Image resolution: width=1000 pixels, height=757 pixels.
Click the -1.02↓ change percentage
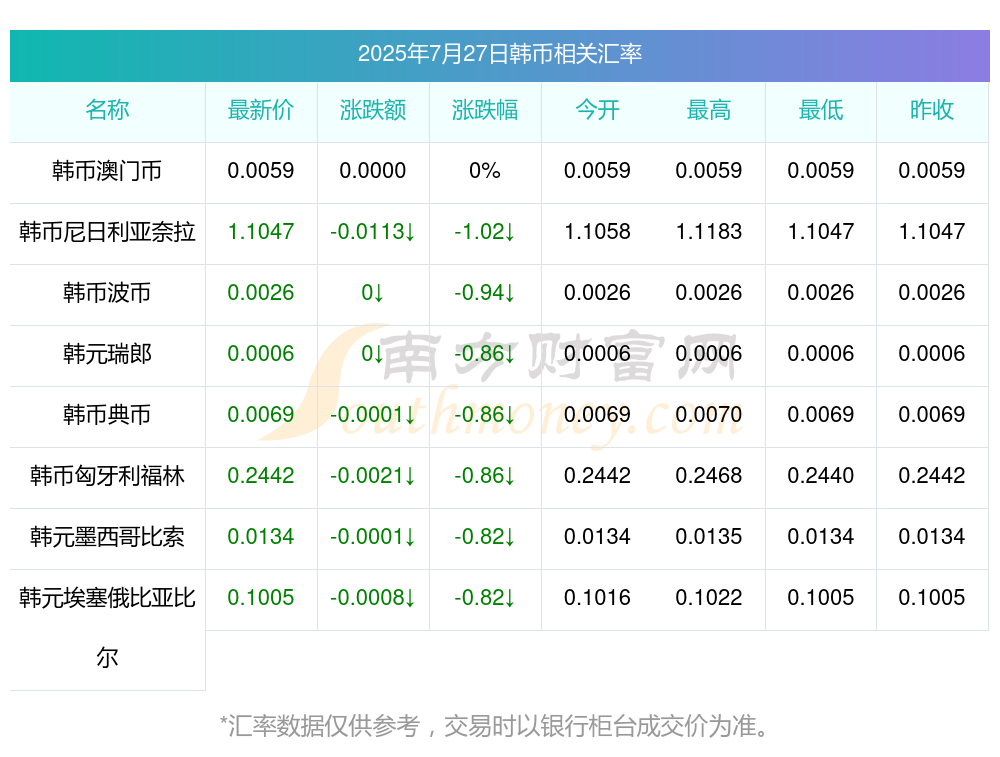coord(485,232)
